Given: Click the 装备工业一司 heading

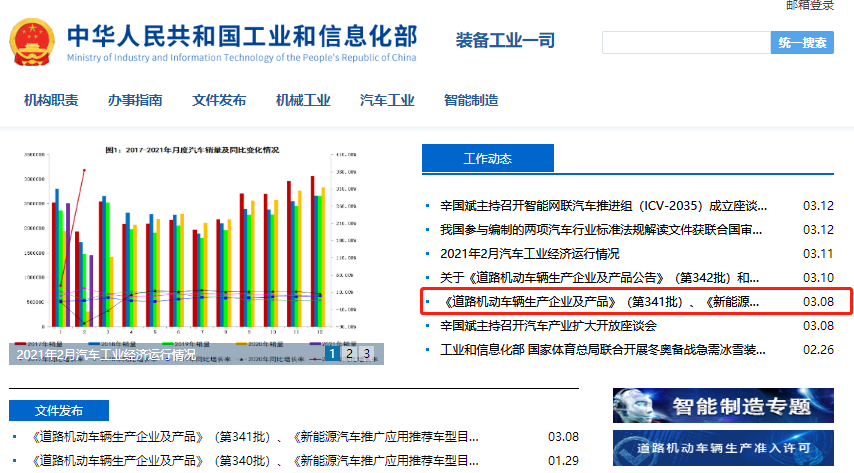Looking at the screenshot, I should click(x=505, y=40).
